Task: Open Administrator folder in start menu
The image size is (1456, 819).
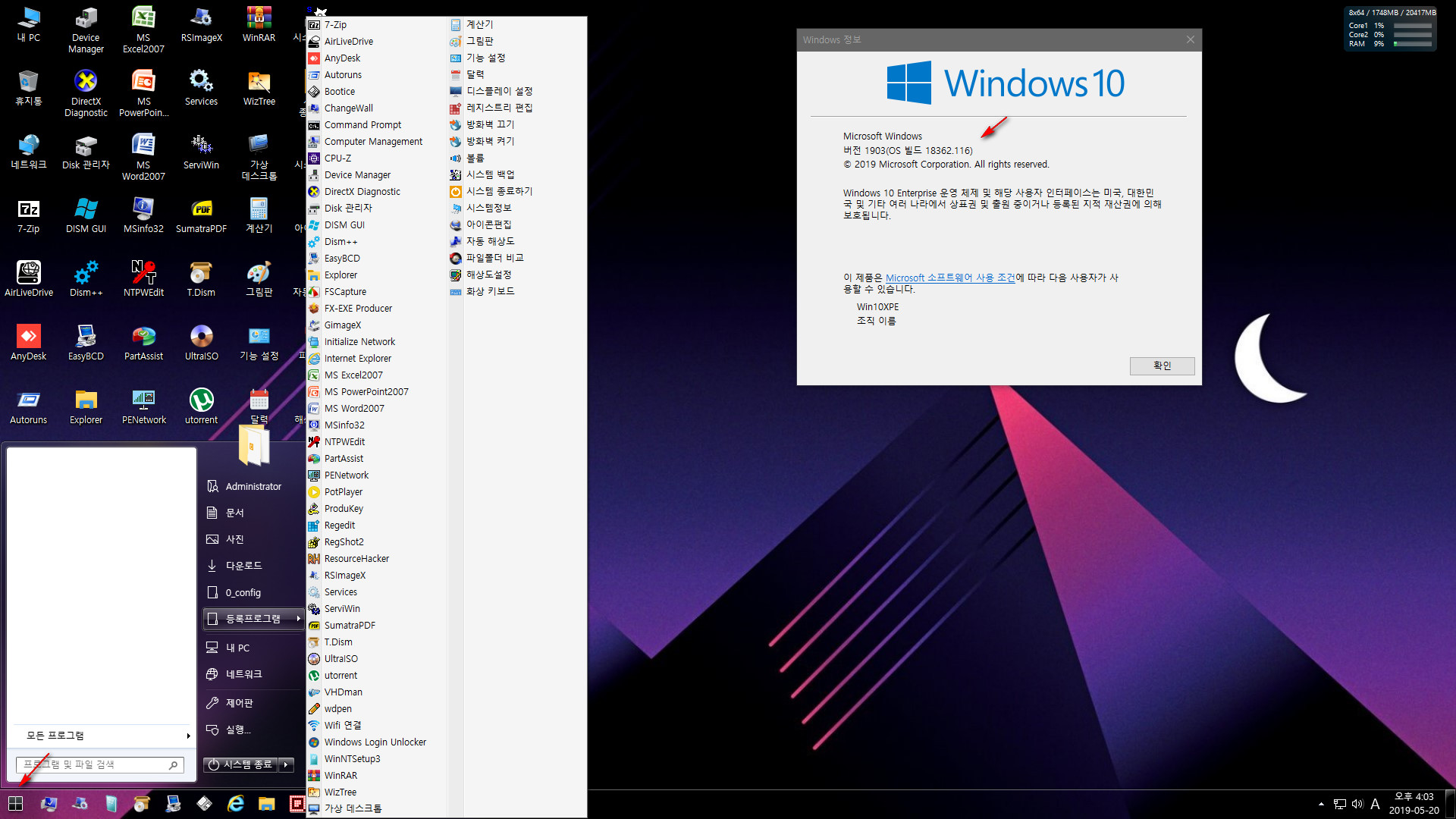Action: (x=253, y=487)
